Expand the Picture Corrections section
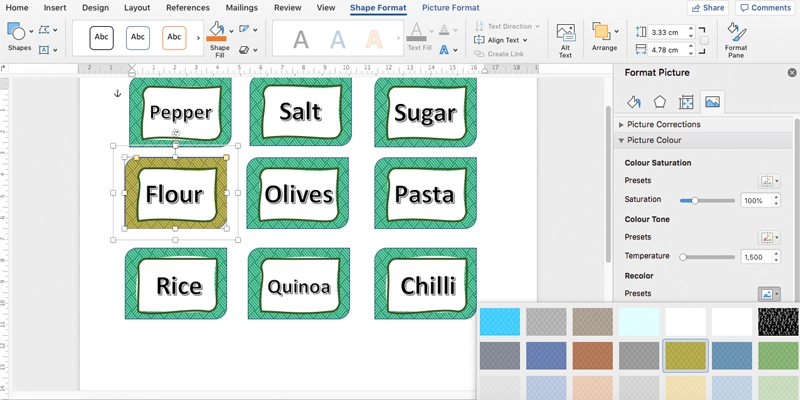This screenshot has height=400, width=800. coord(663,124)
